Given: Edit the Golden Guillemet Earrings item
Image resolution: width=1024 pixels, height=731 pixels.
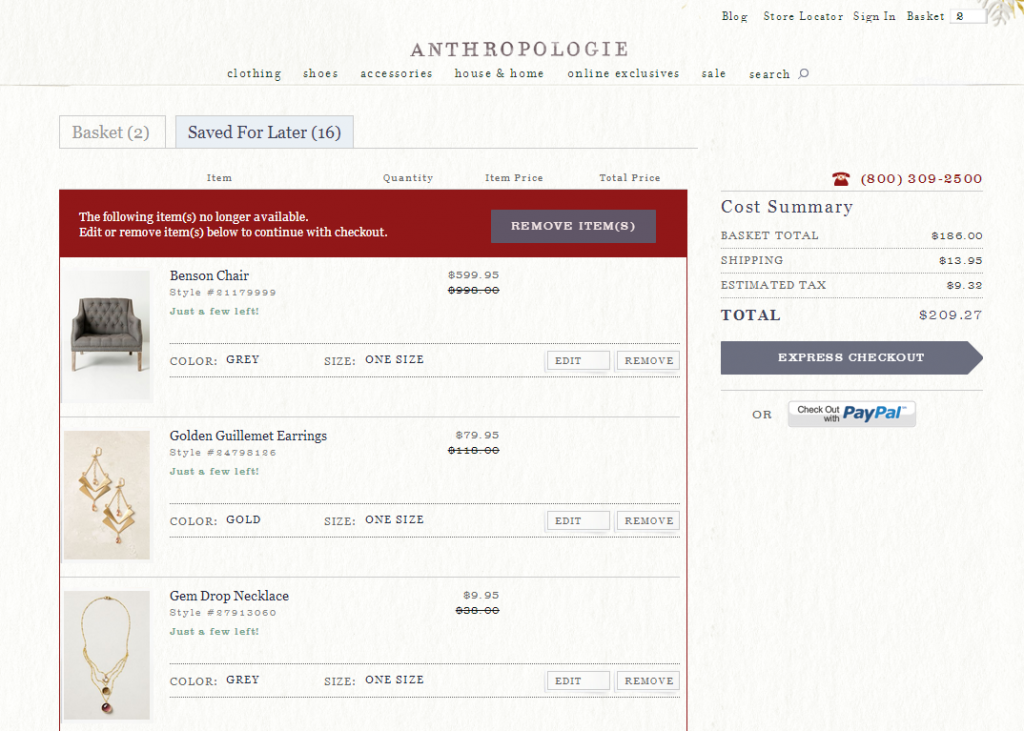Looking at the screenshot, I should tap(578, 521).
